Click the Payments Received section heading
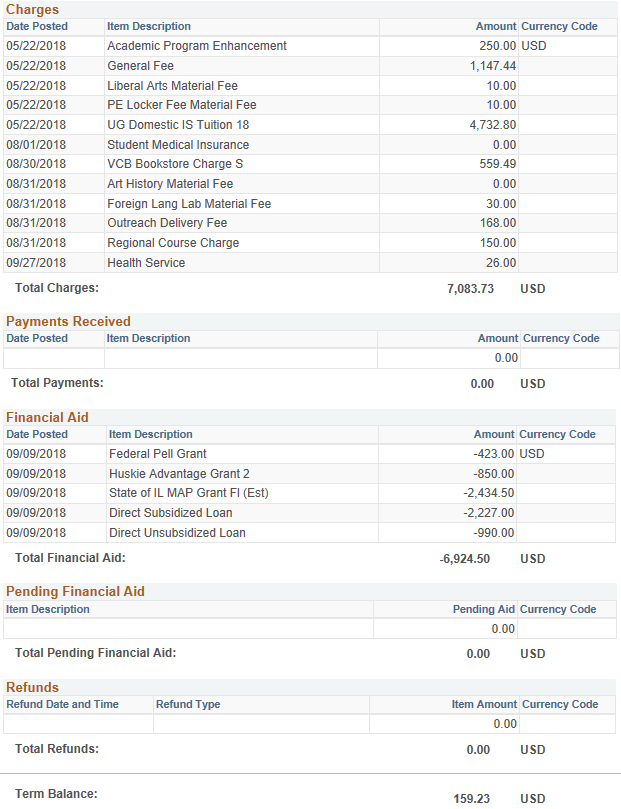Viewport: 621px width, 809px height. pos(68,321)
